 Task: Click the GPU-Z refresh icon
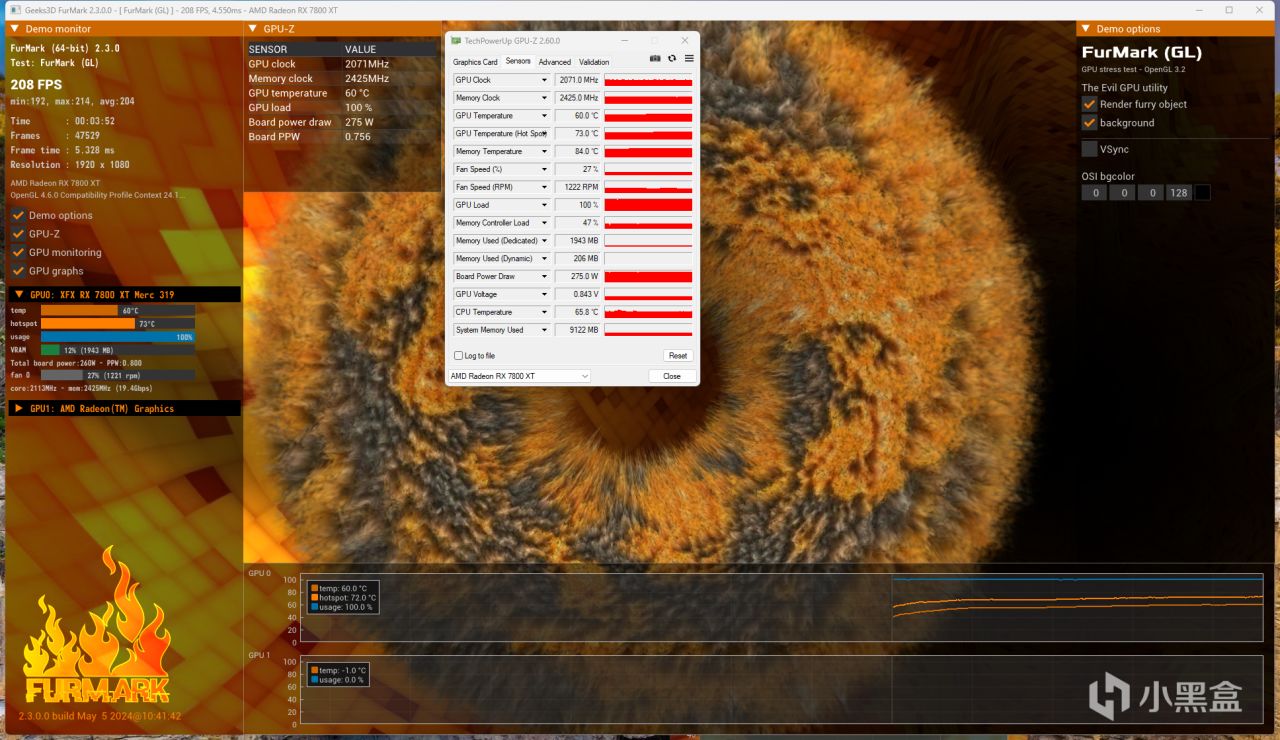[672, 59]
